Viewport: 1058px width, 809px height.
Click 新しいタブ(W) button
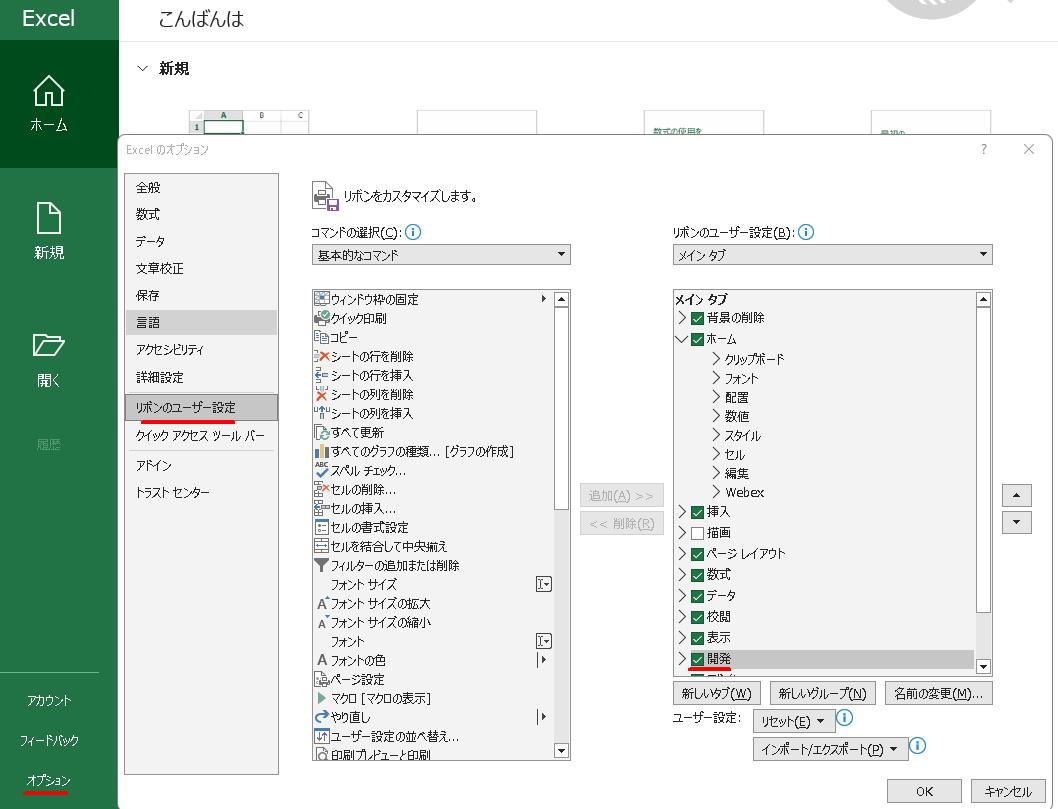point(717,693)
